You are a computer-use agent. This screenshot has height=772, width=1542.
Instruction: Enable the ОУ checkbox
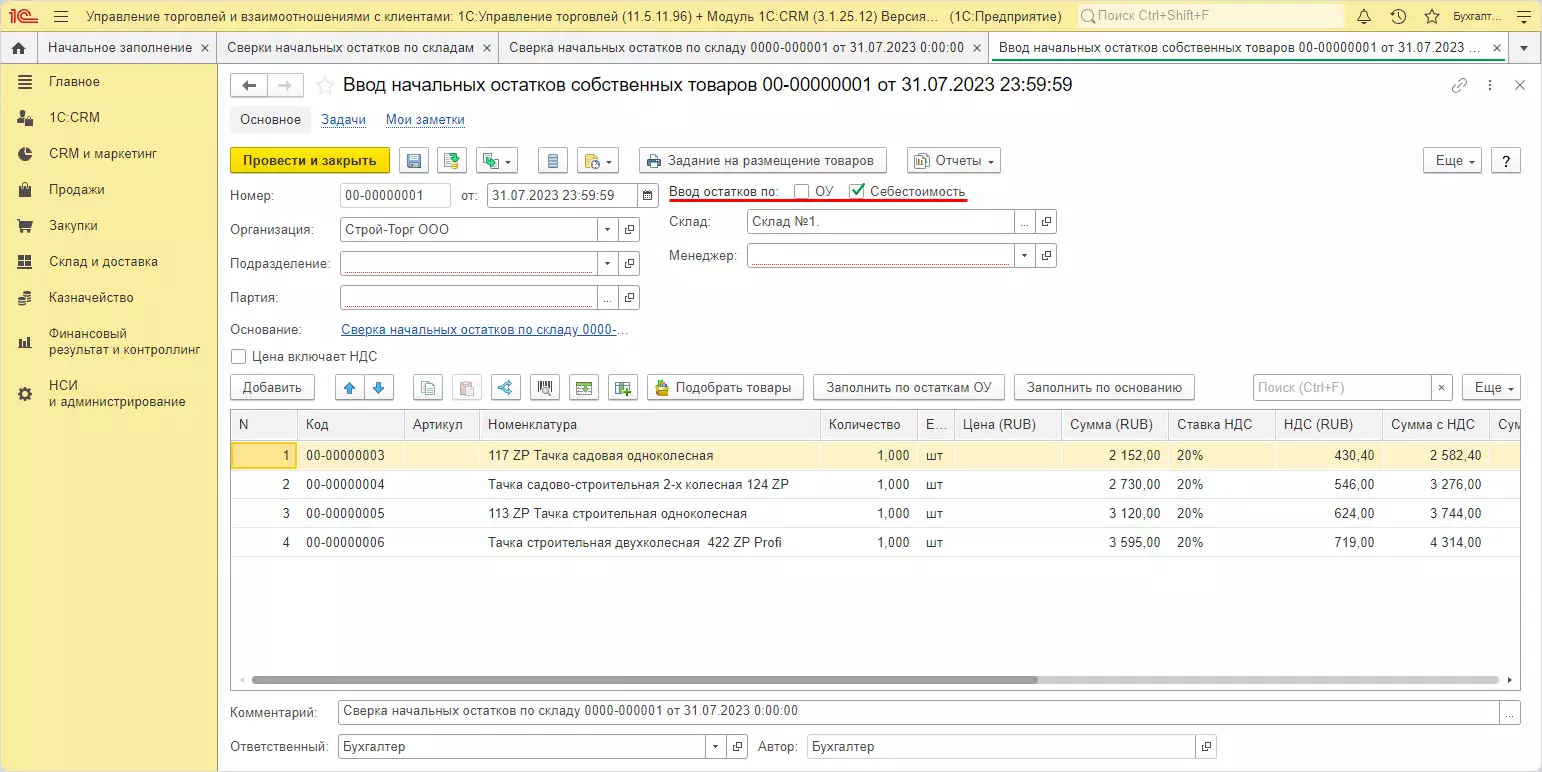(801, 191)
